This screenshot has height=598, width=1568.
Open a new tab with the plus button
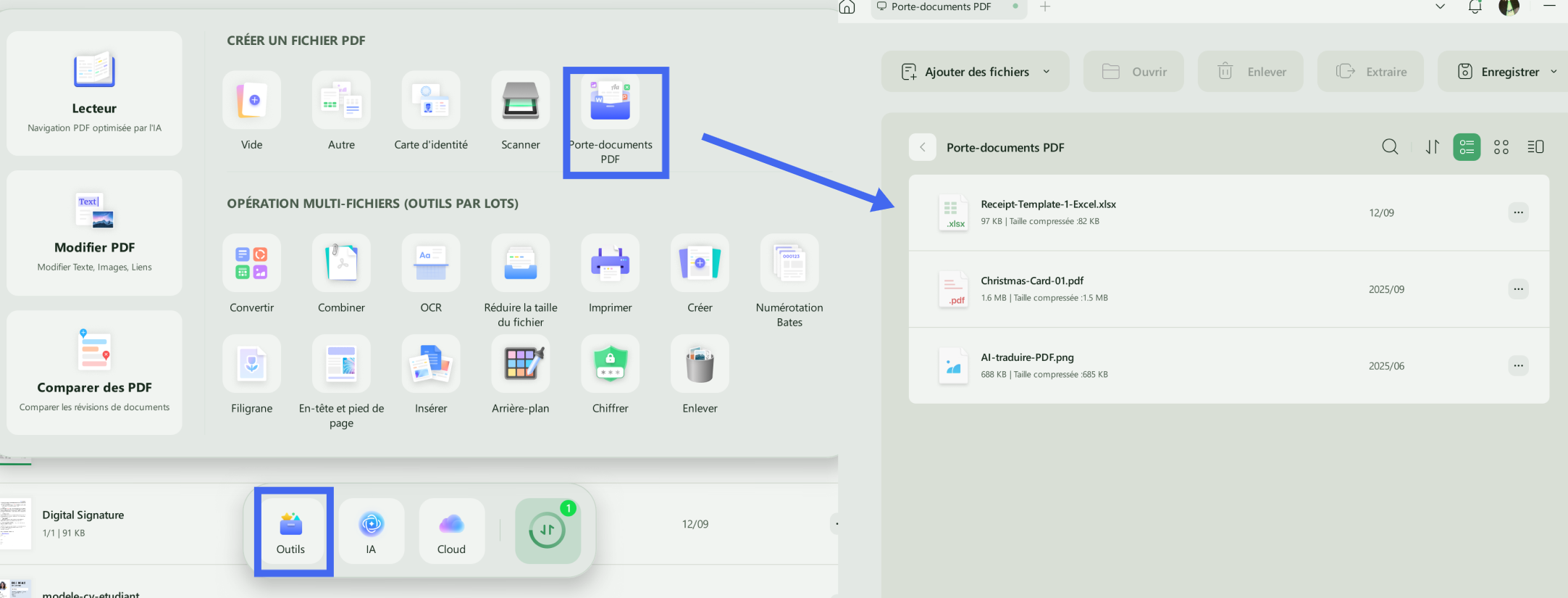1045,7
